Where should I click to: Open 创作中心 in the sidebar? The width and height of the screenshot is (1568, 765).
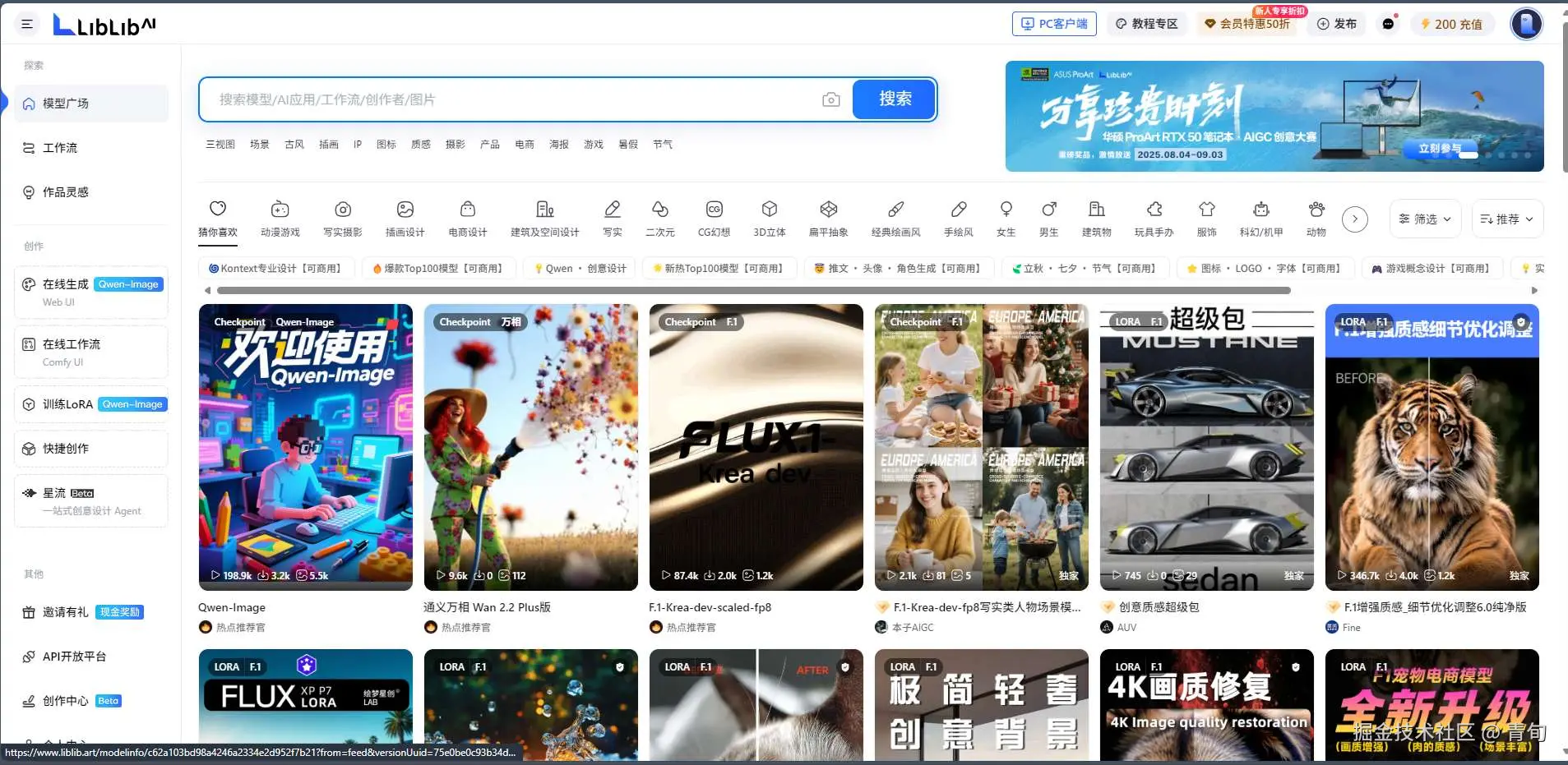[91, 701]
